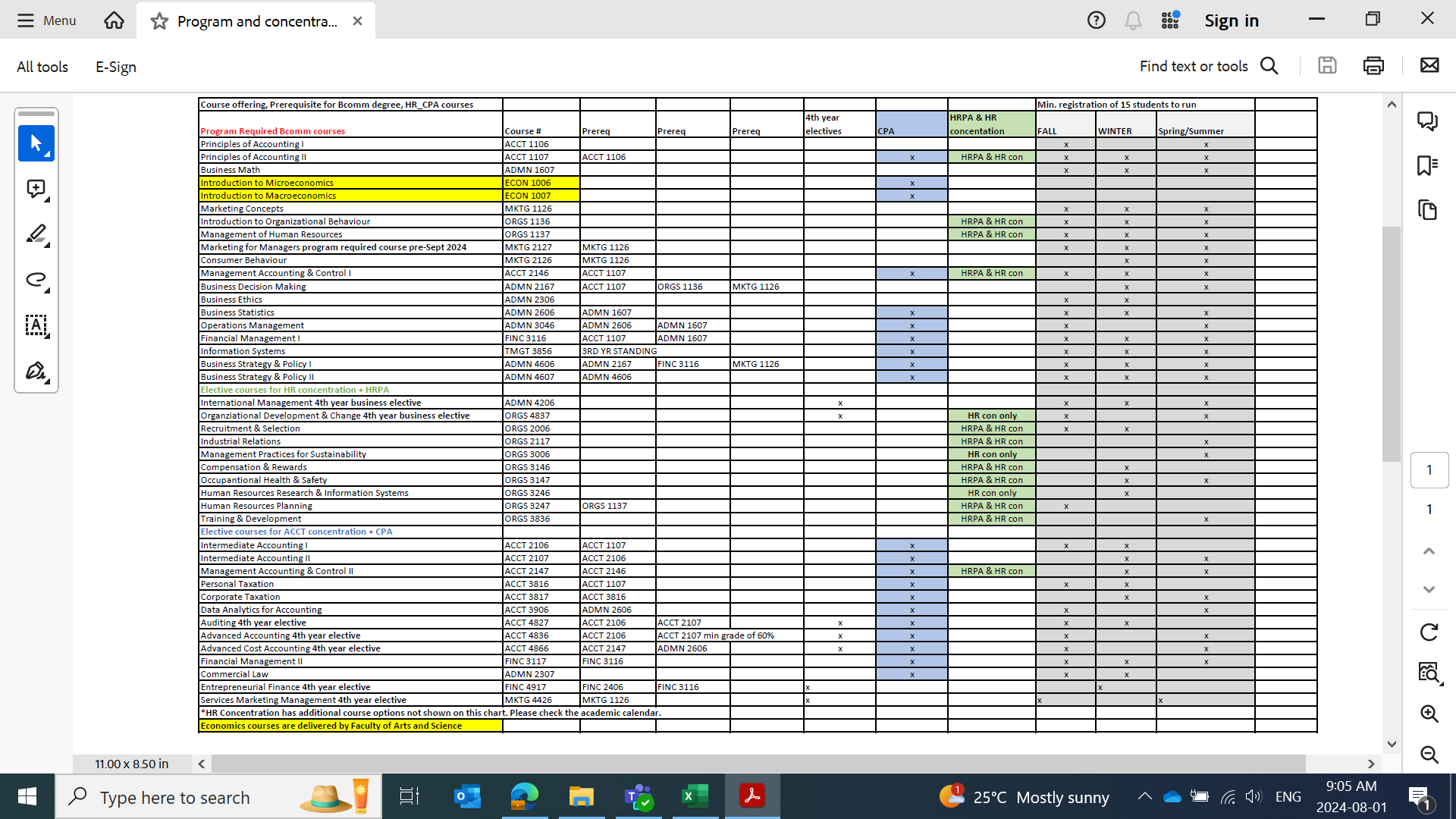Viewport: 1456px width, 819px height.
Task: Choose the Select arrow tool
Action: pyautogui.click(x=36, y=143)
